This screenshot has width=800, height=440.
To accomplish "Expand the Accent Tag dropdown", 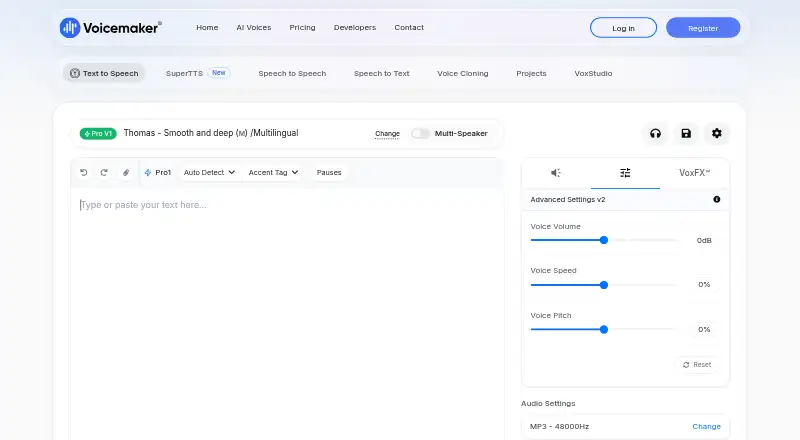I will pos(273,173).
